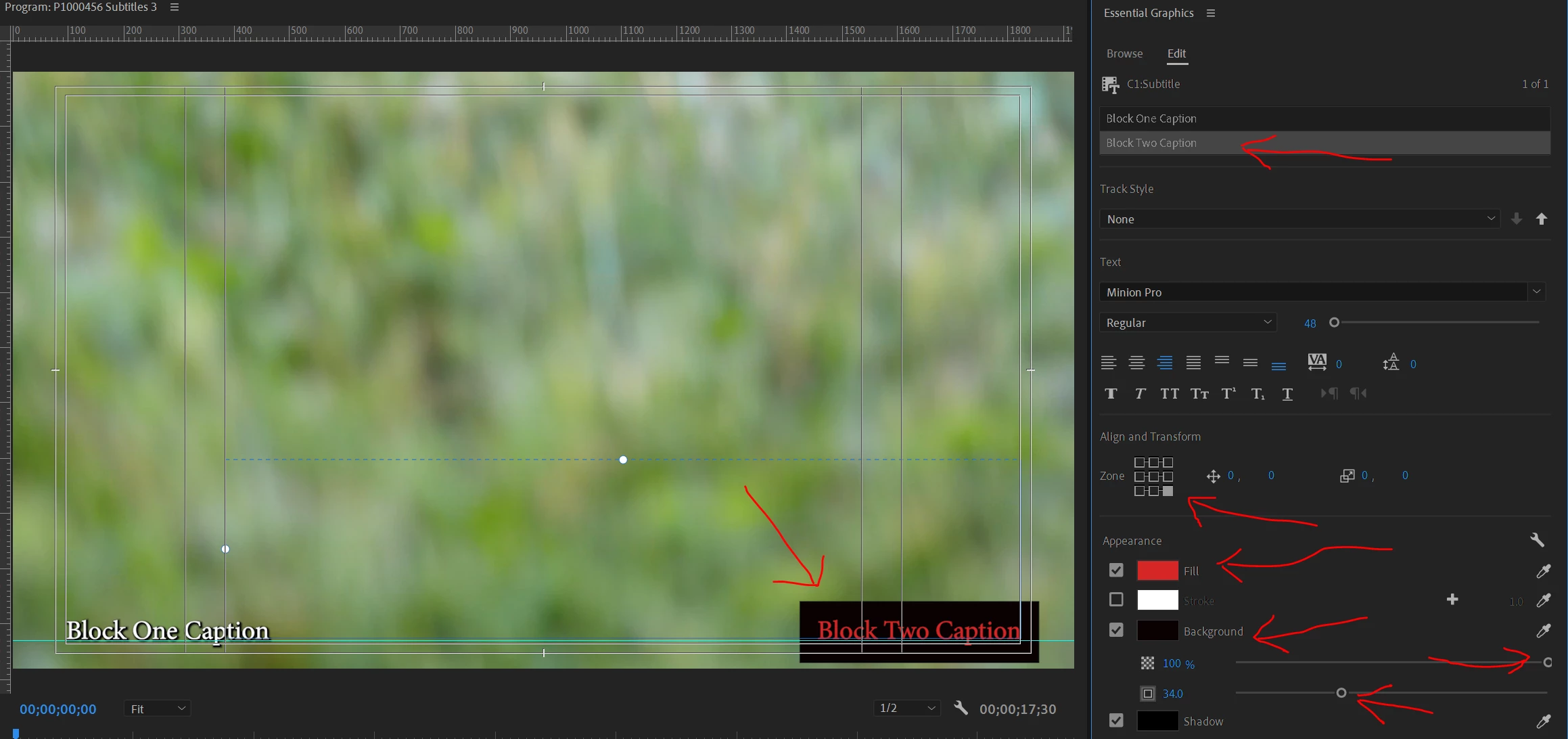
Task: Center align text icon
Action: (x=1136, y=363)
